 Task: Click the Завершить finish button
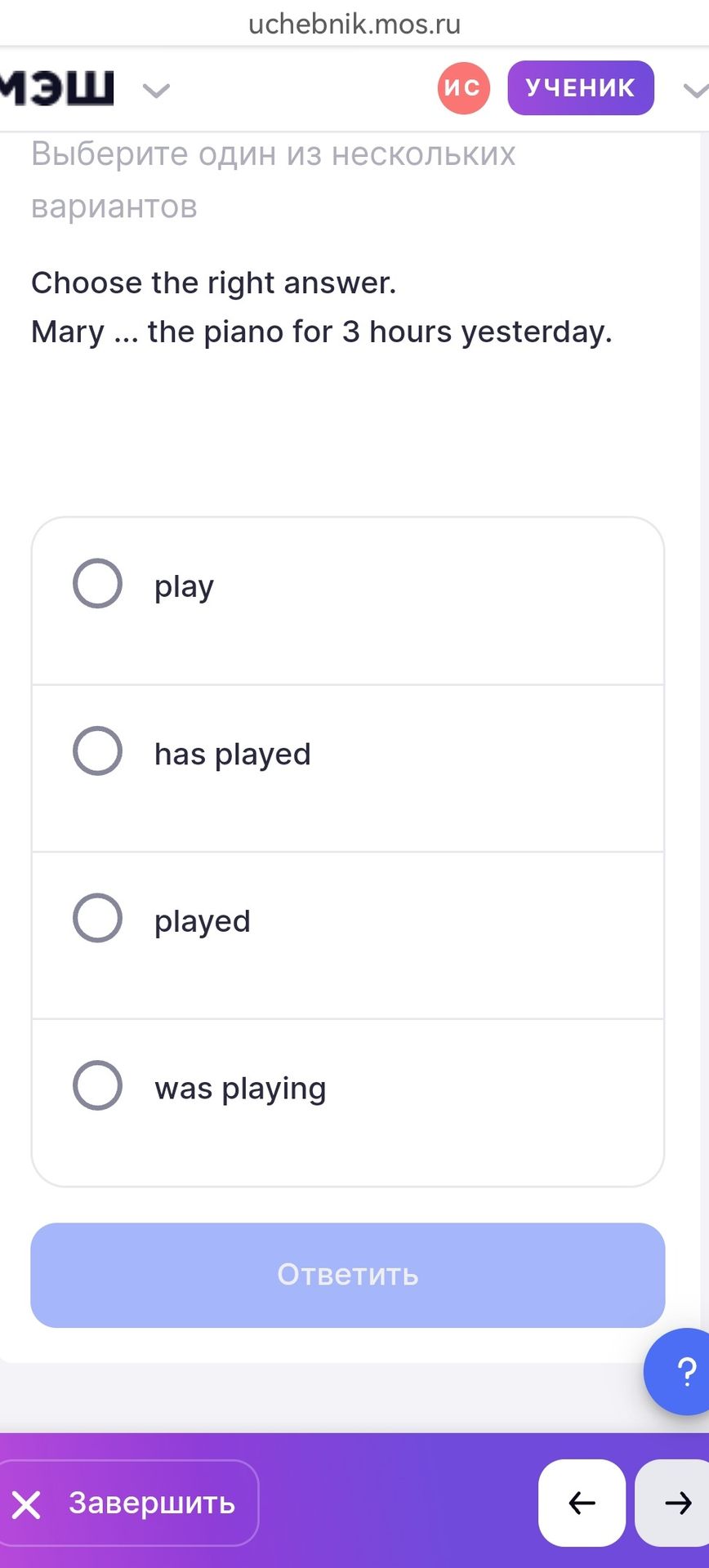pos(128,1503)
